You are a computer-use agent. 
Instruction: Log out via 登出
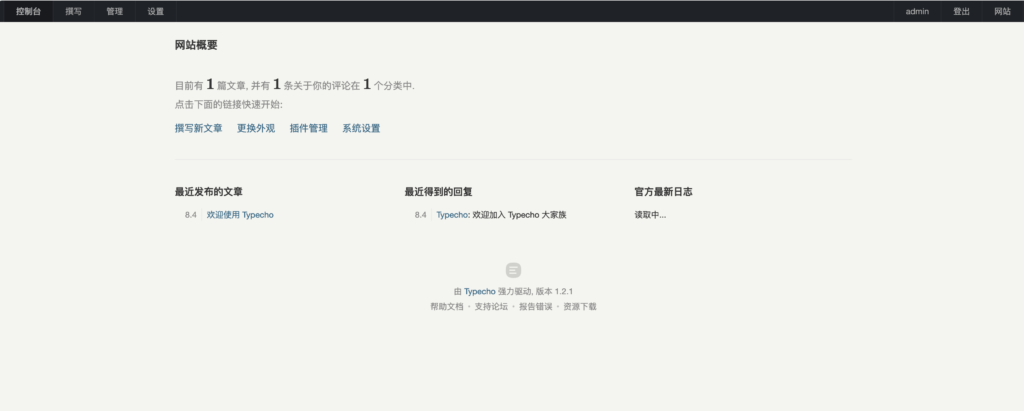[961, 11]
